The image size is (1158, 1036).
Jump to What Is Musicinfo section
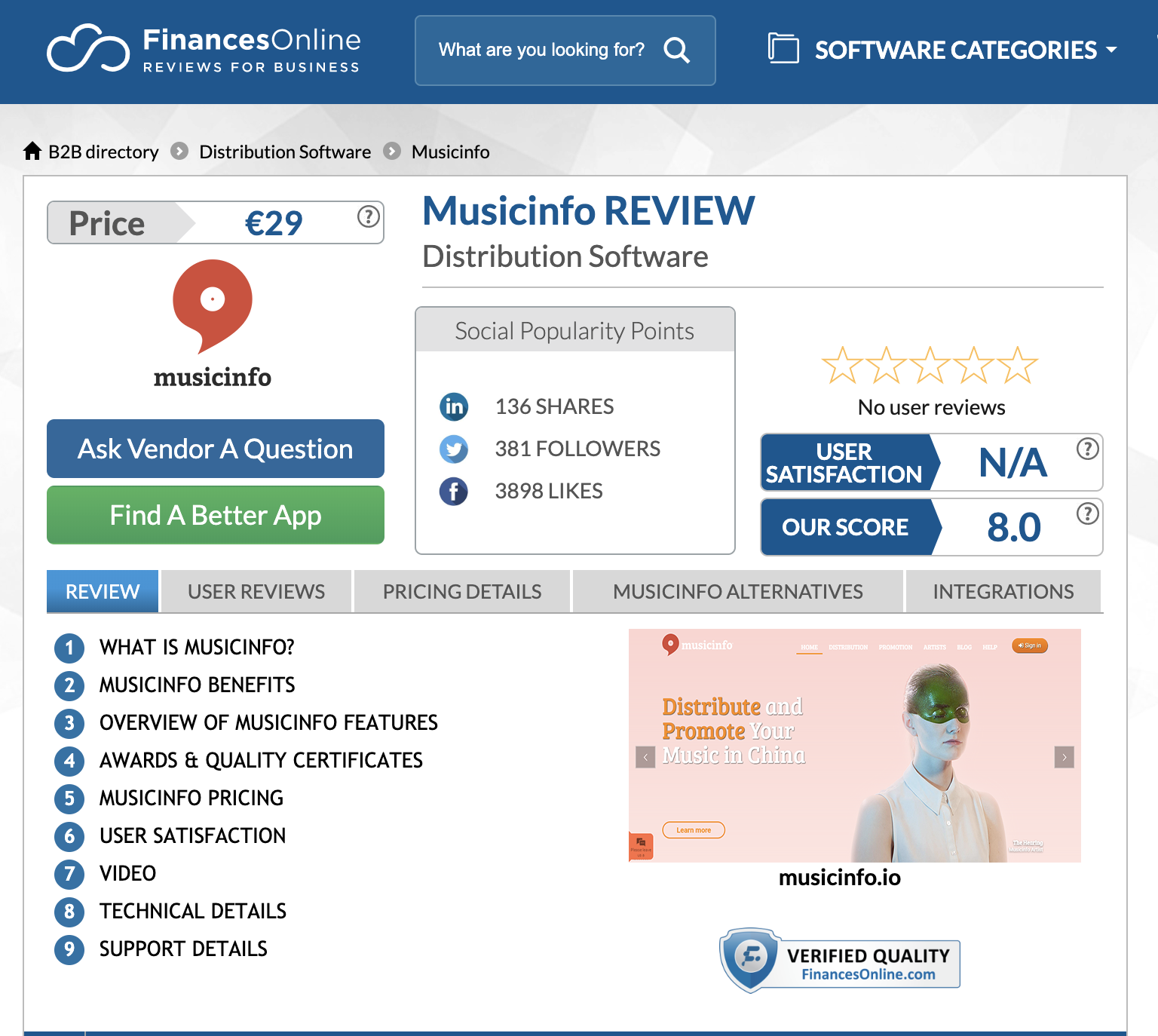(197, 647)
